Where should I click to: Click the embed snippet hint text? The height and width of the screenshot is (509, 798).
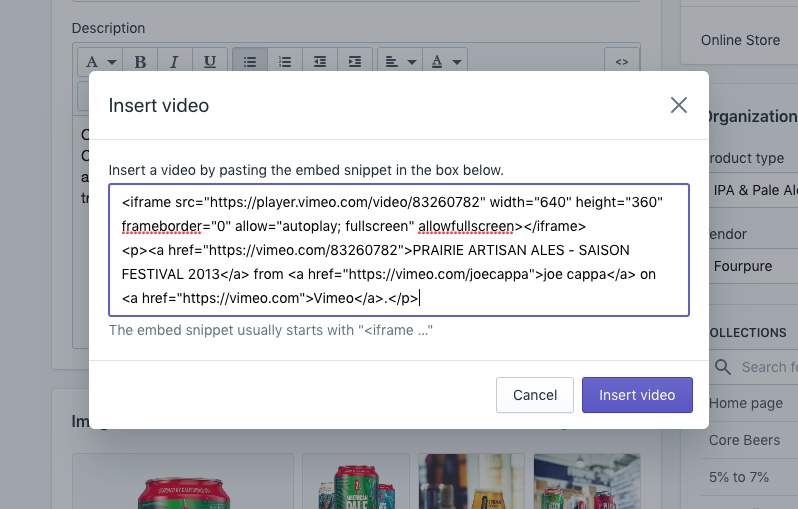271,330
